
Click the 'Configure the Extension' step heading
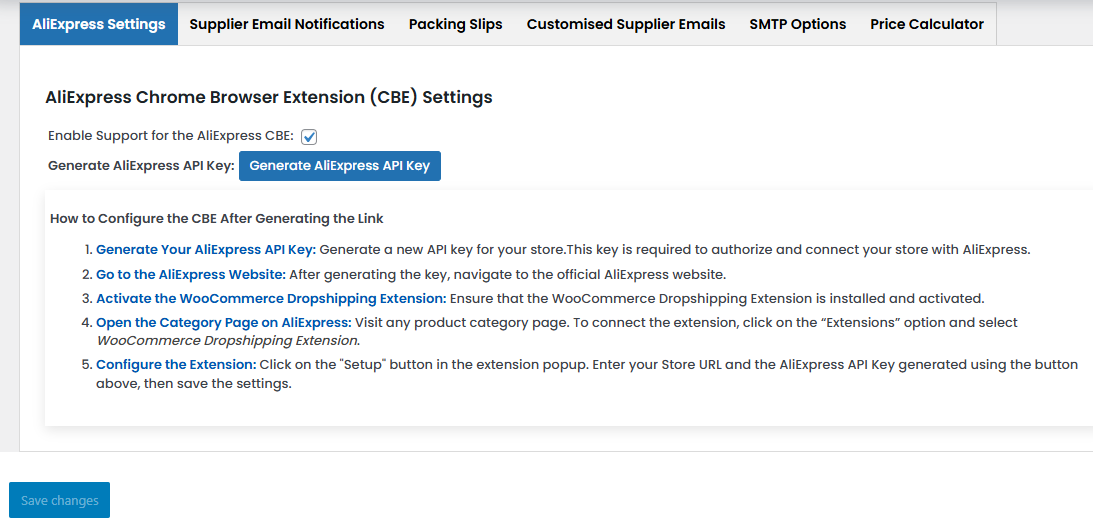click(x=176, y=365)
